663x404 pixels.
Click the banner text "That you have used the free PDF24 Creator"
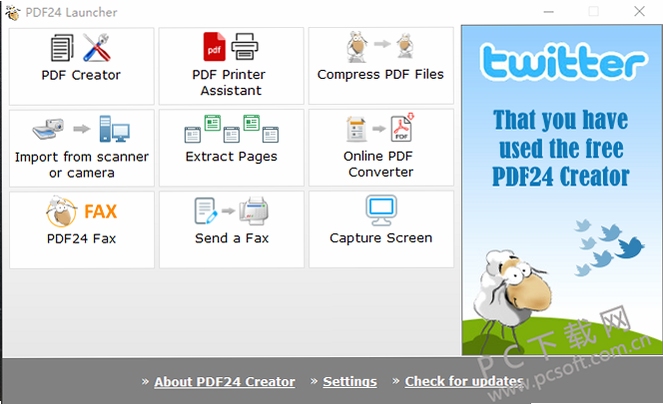tap(561, 148)
